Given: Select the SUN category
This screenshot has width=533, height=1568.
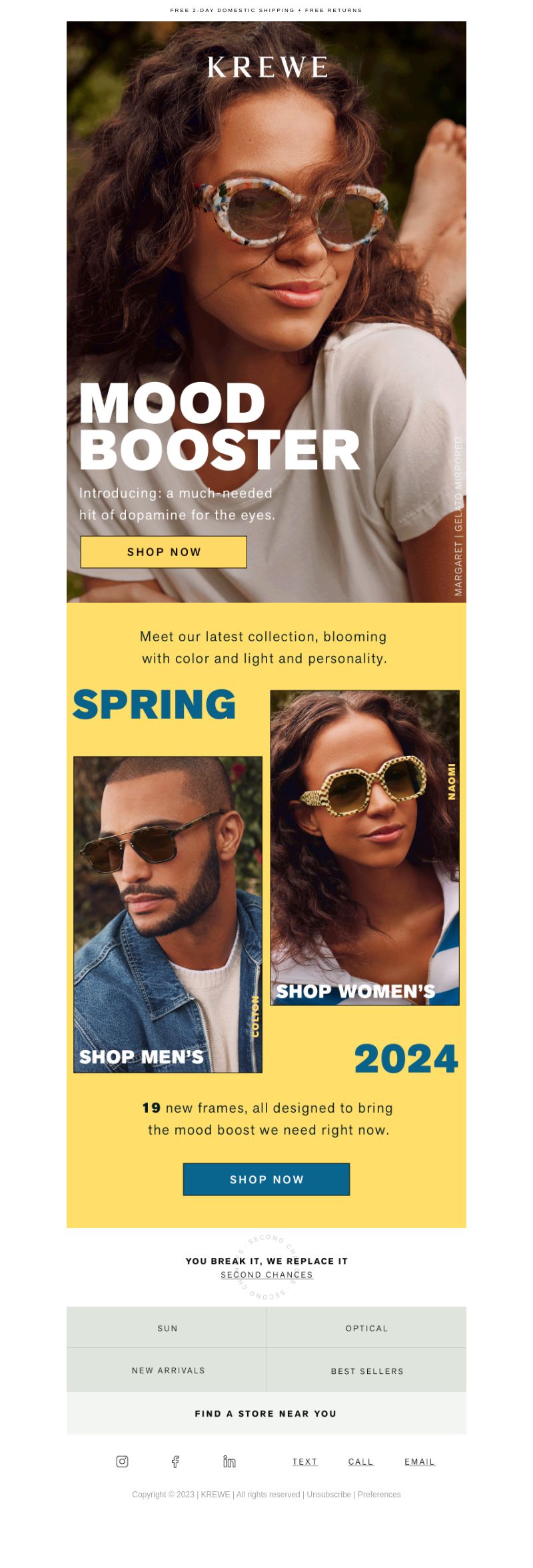Looking at the screenshot, I should pos(167,1328).
